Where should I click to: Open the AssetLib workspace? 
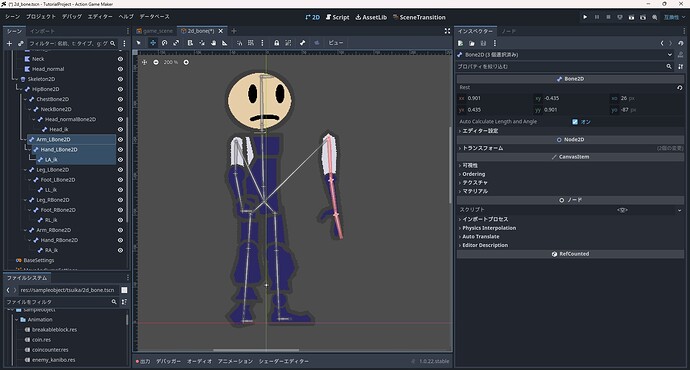371,17
